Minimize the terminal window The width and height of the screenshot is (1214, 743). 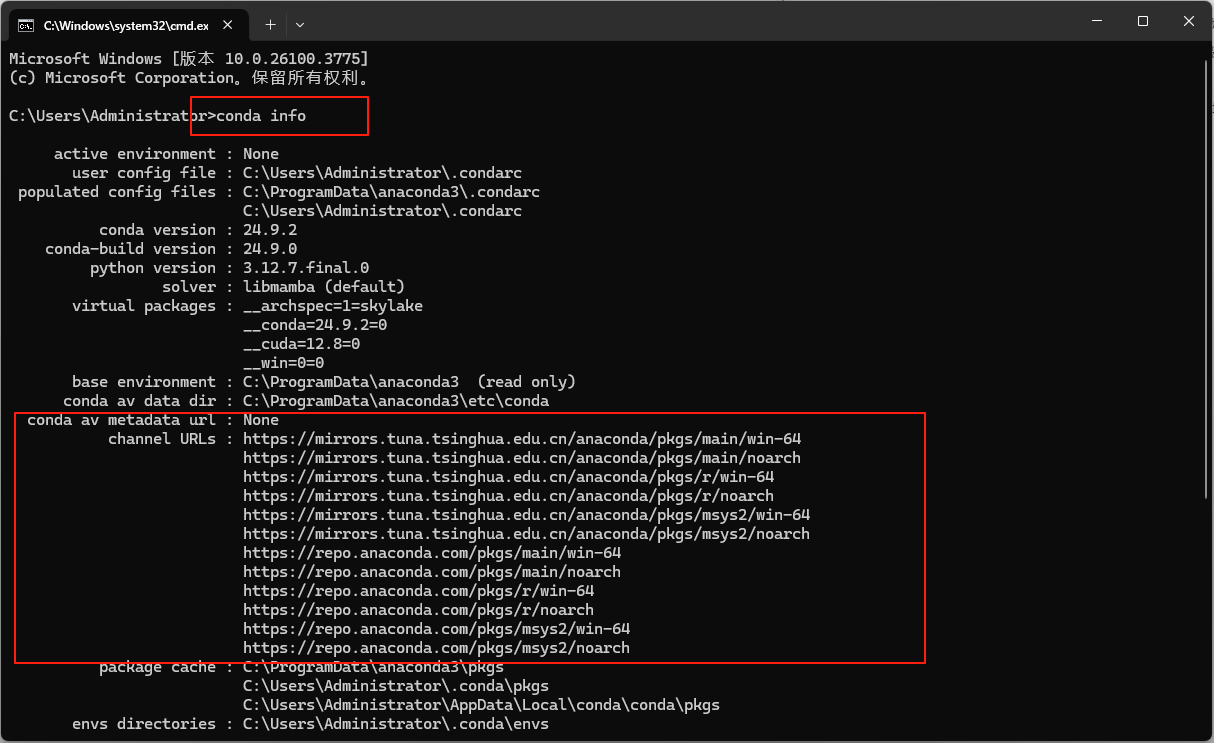[x=1096, y=21]
